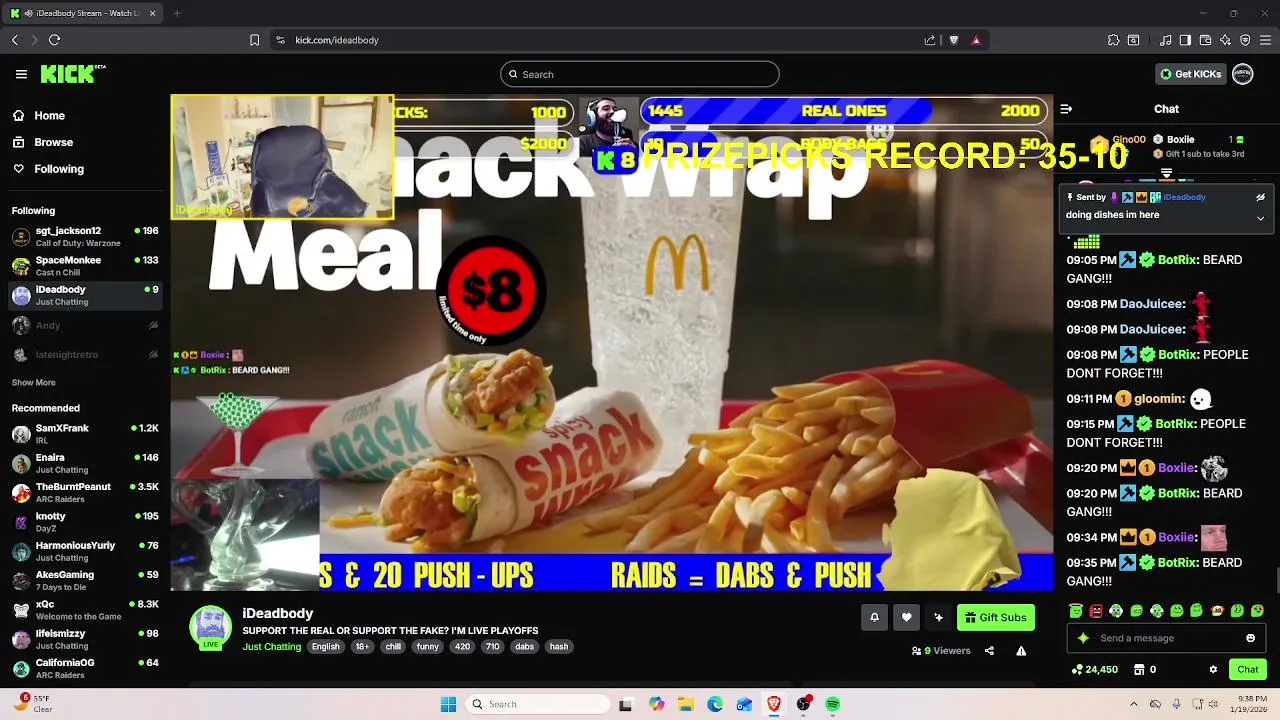The width and height of the screenshot is (1280, 720).
Task: Click the KICK logo
Action: pos(72,74)
